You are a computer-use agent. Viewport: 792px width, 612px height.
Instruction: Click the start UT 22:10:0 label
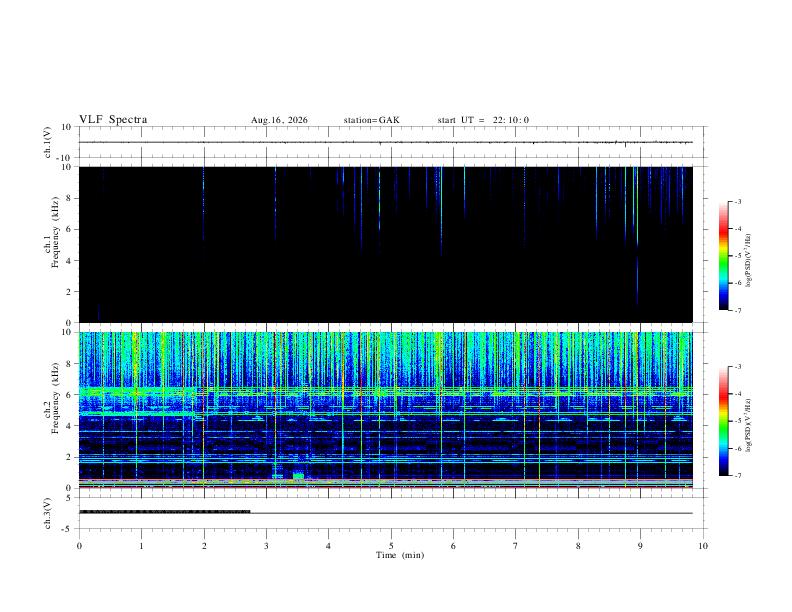click(483, 120)
